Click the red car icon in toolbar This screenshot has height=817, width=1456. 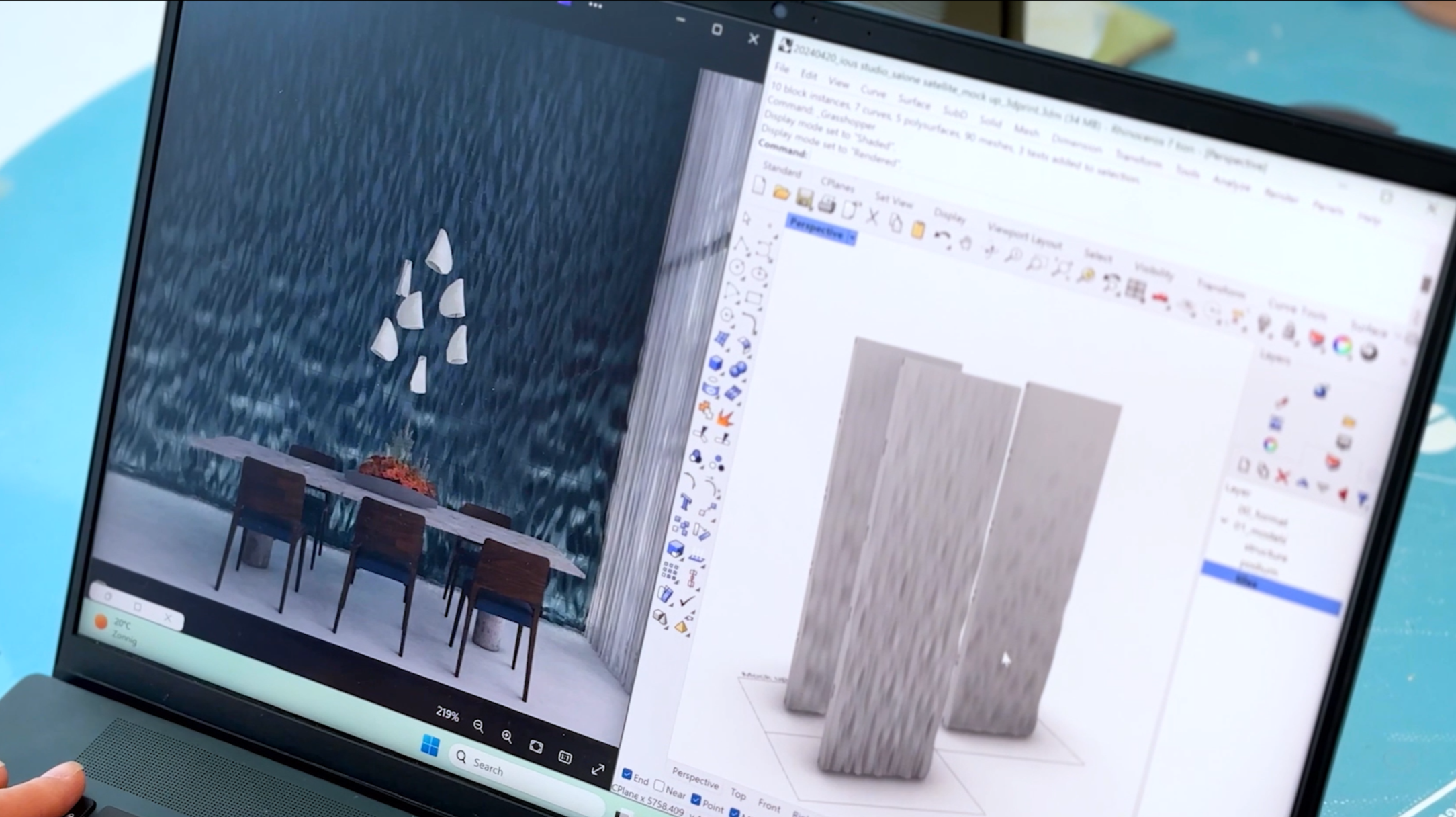pos(1161,298)
